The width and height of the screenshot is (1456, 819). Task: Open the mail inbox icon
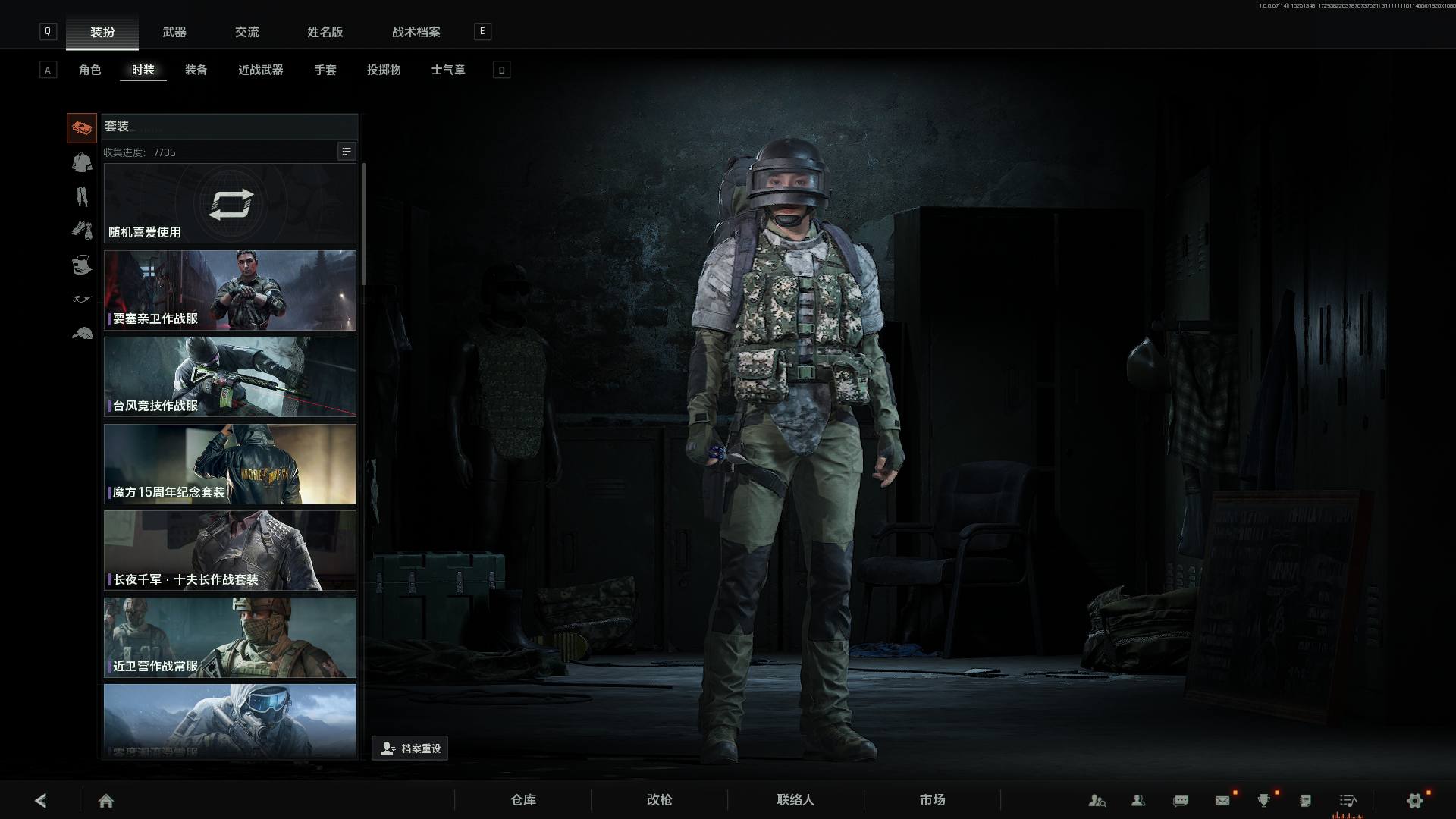click(1222, 800)
